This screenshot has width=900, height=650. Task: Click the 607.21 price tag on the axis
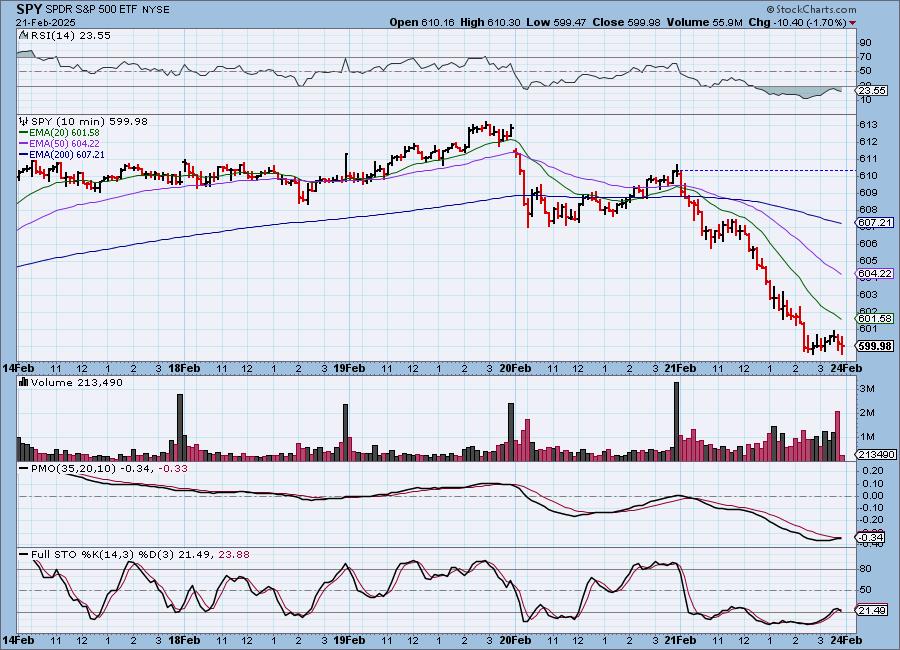tap(875, 222)
